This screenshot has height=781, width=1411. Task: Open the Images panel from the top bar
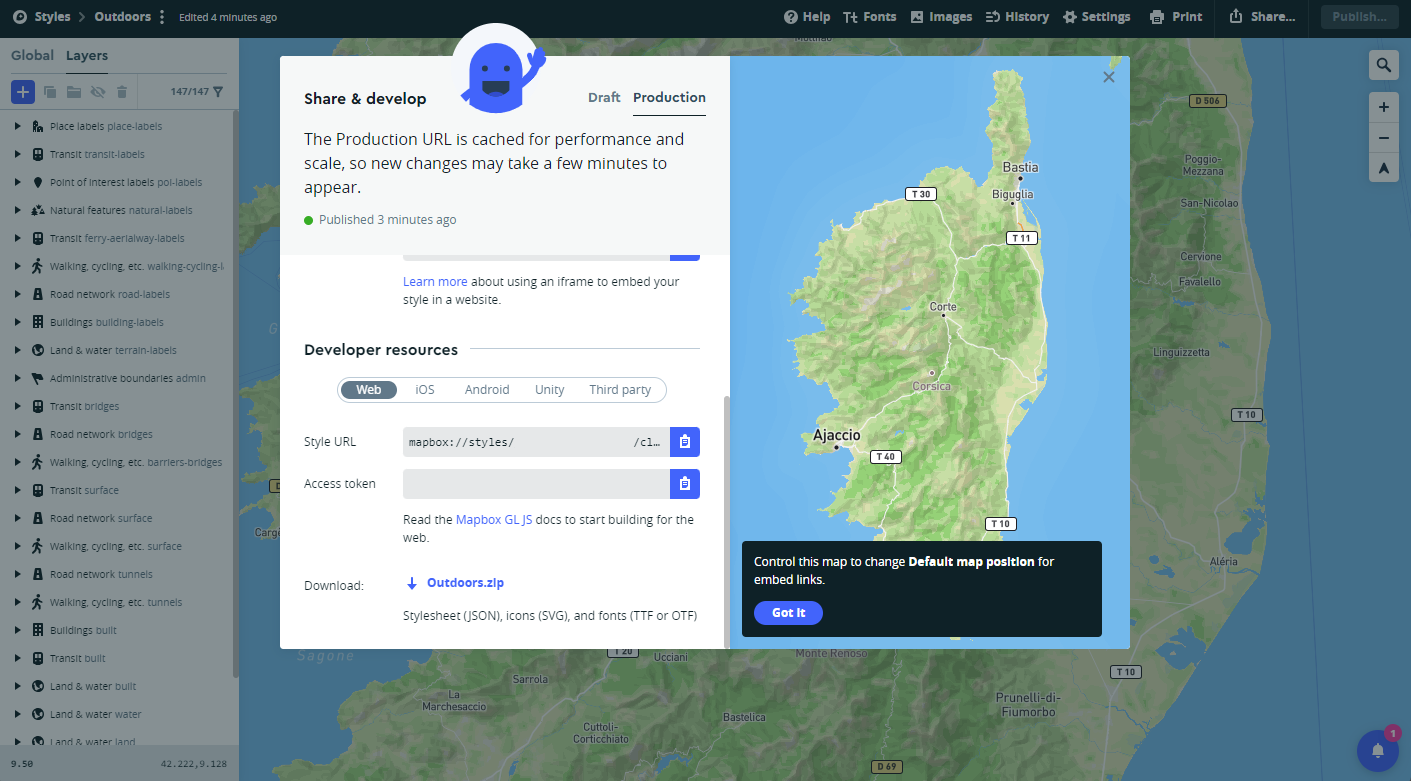pos(940,16)
